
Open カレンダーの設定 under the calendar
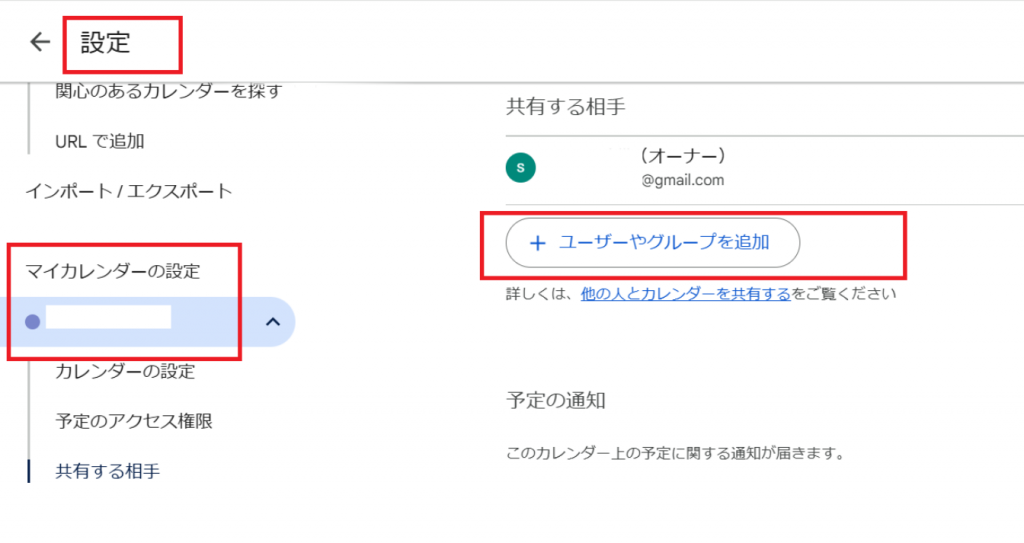pos(125,371)
